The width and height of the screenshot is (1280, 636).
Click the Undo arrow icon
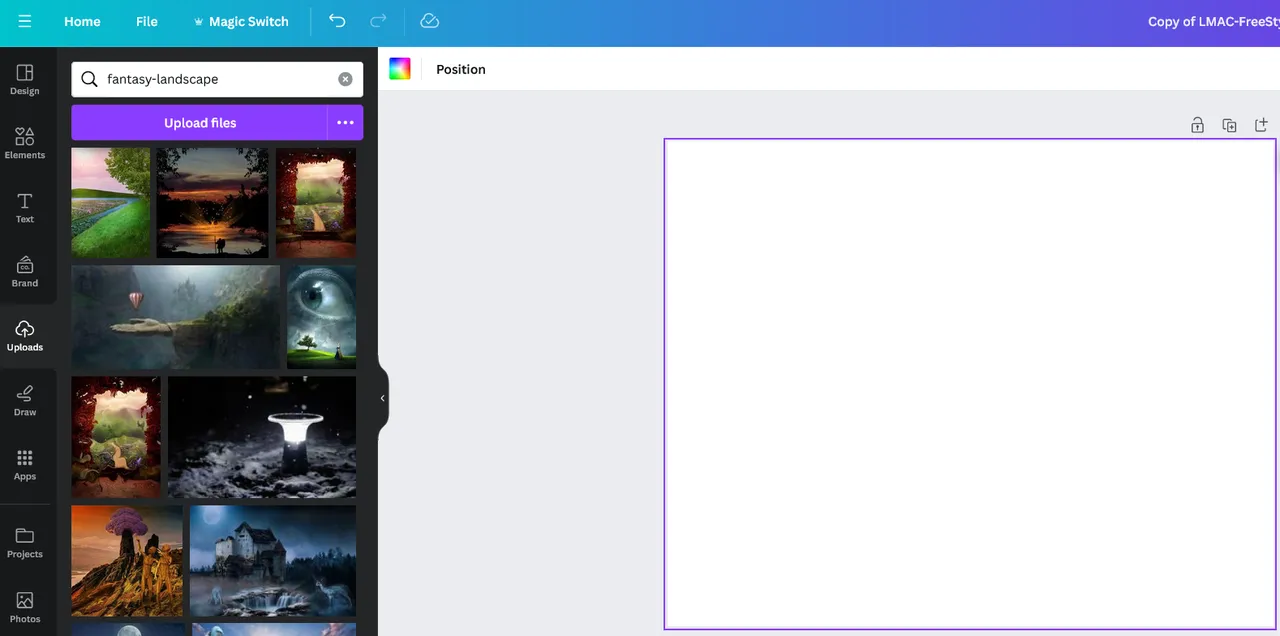pyautogui.click(x=337, y=21)
